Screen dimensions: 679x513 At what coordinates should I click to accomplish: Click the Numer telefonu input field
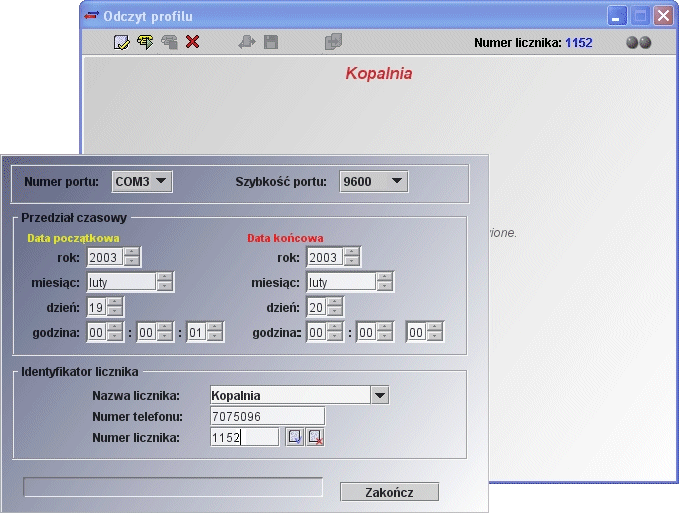point(267,416)
